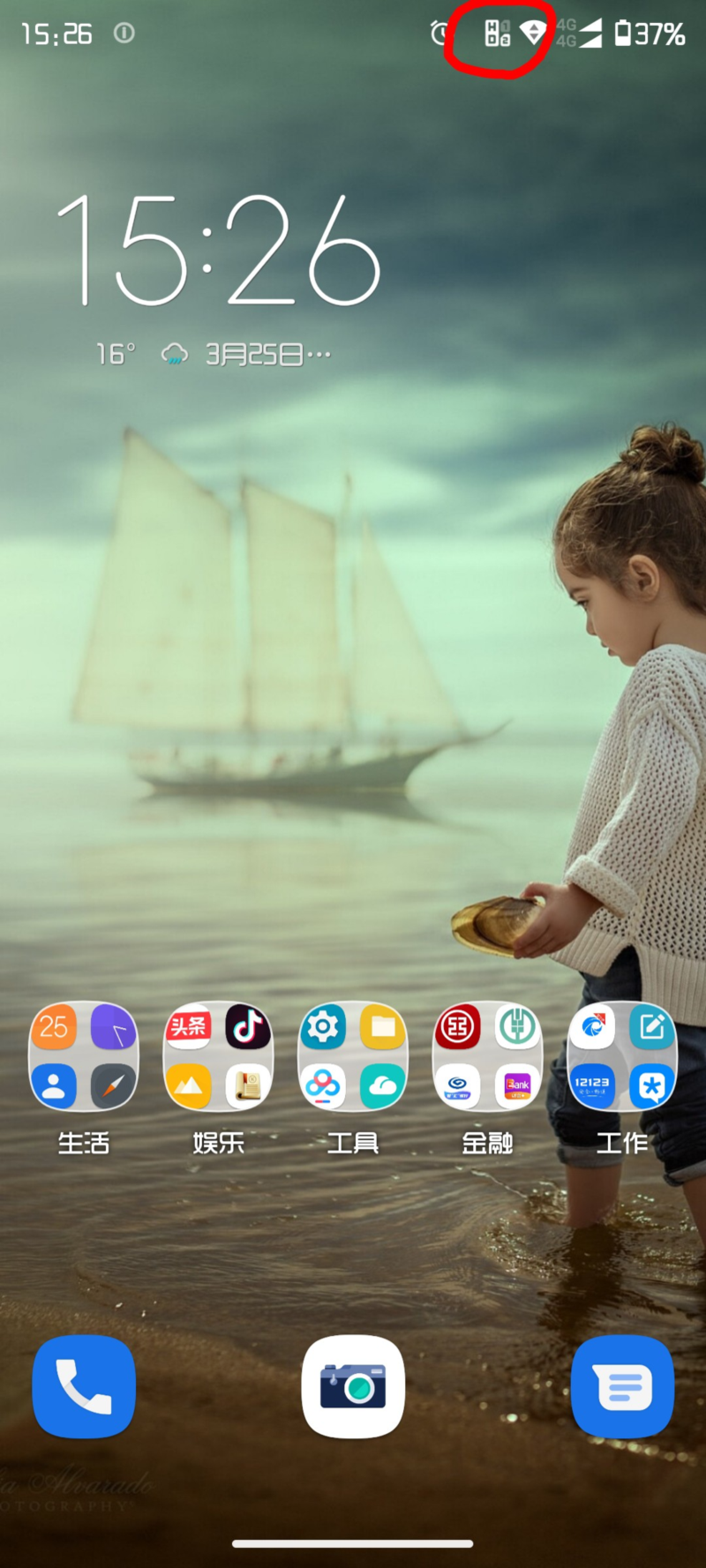Tap the alarm clock status icon
Screen dimensions: 706x1568
coord(439,34)
